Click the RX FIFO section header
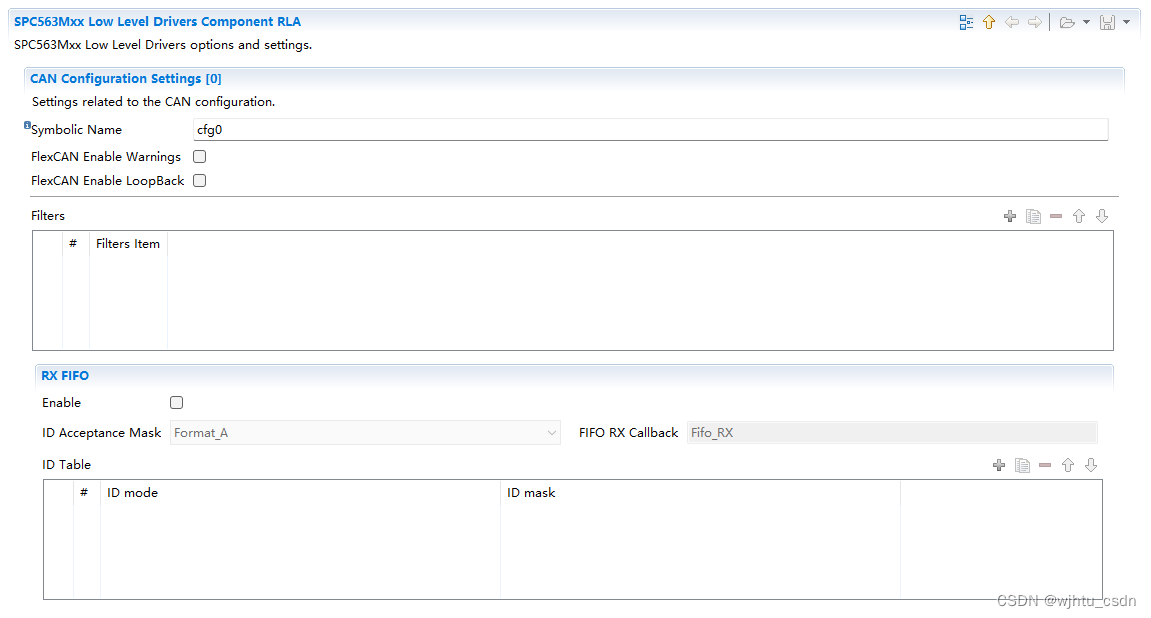Screen dimensions: 1151x618 (65, 376)
